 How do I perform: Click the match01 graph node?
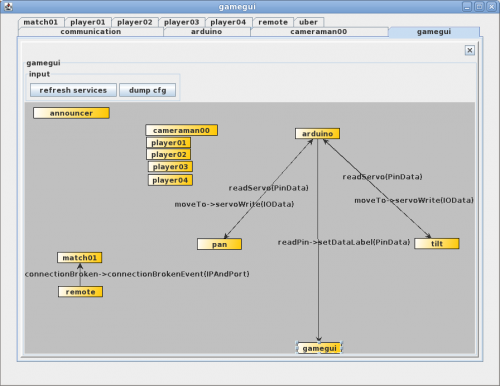pos(80,258)
